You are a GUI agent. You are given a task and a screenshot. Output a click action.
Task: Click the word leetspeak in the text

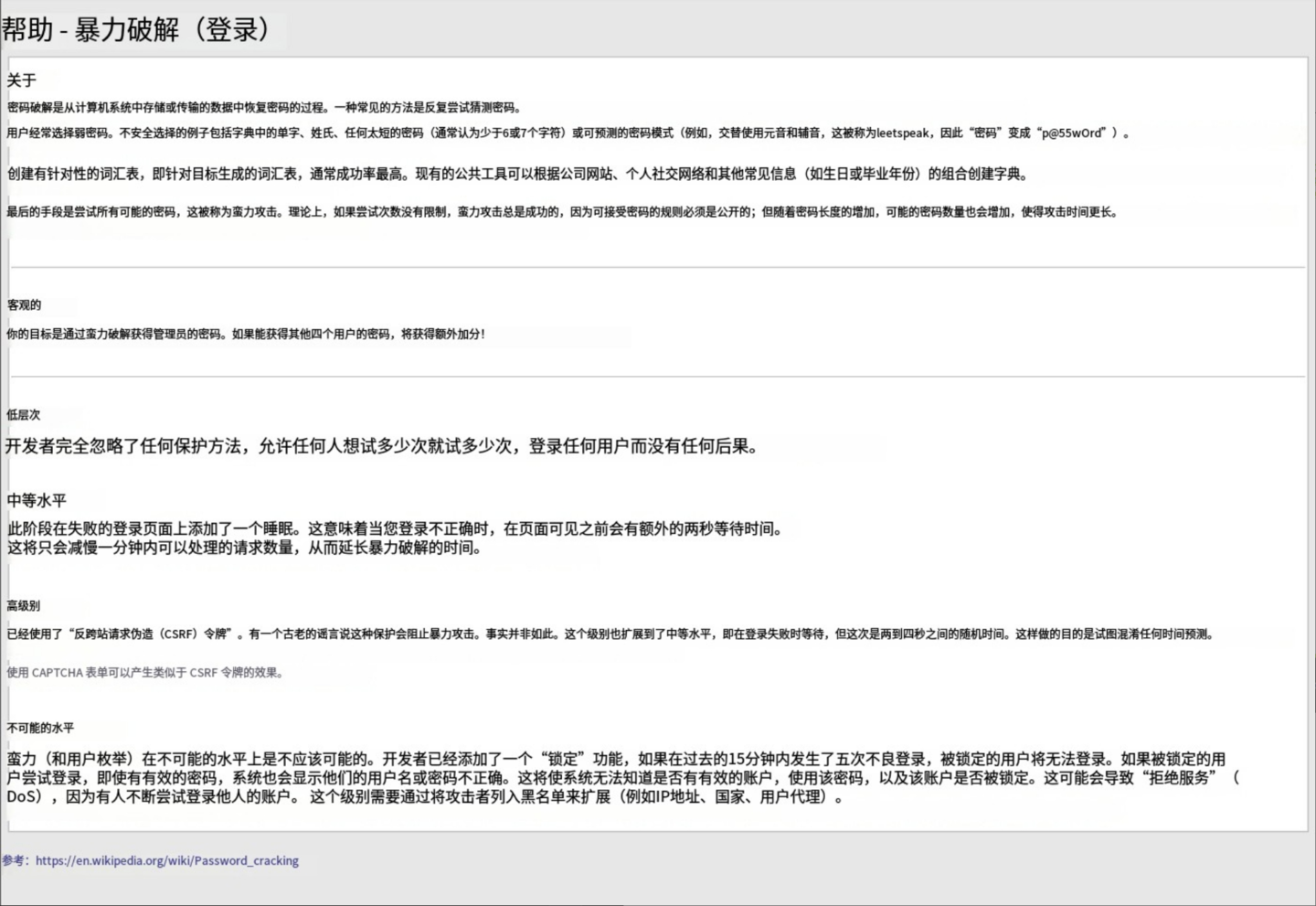903,133
